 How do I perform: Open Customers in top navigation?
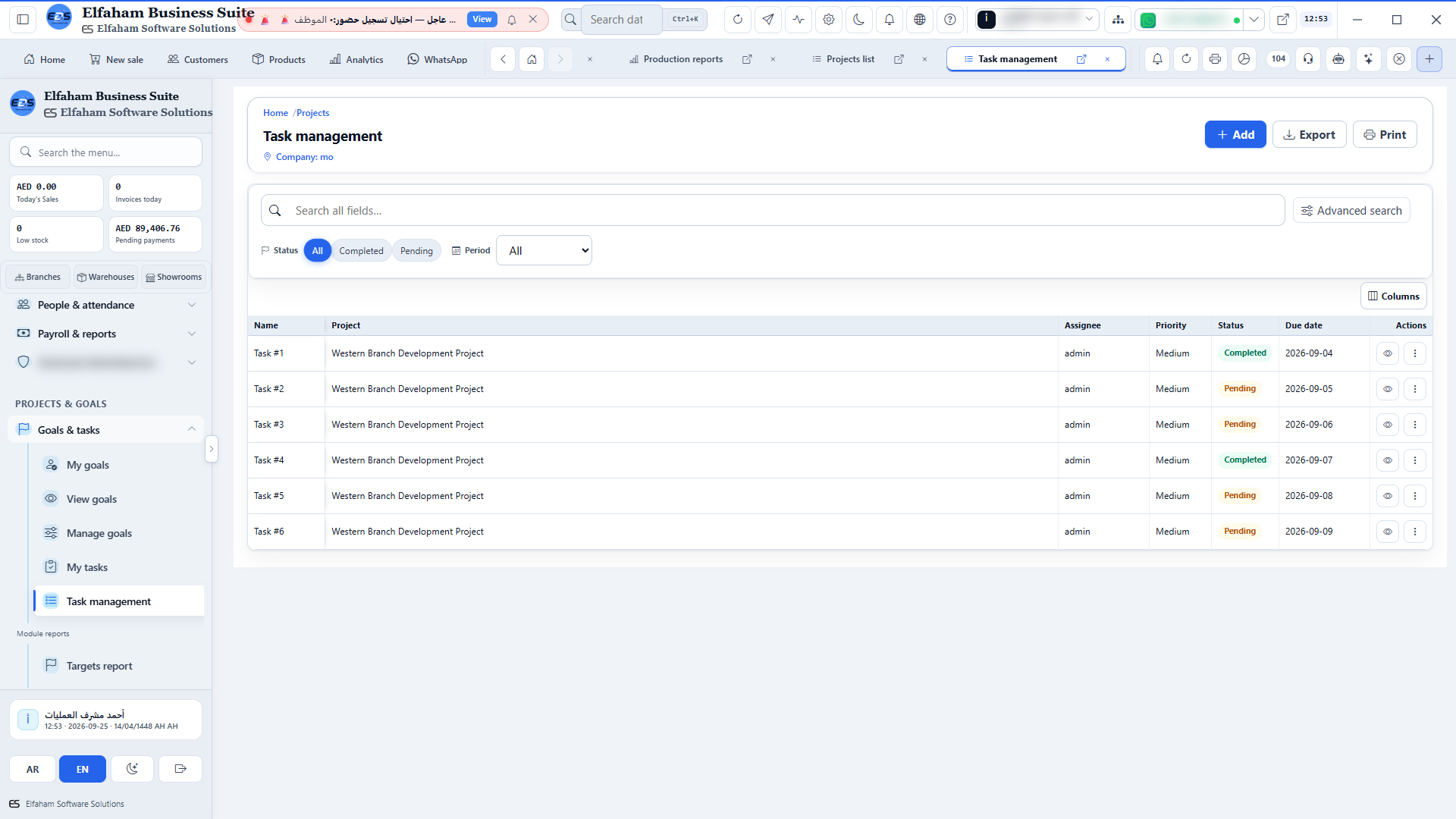198,59
